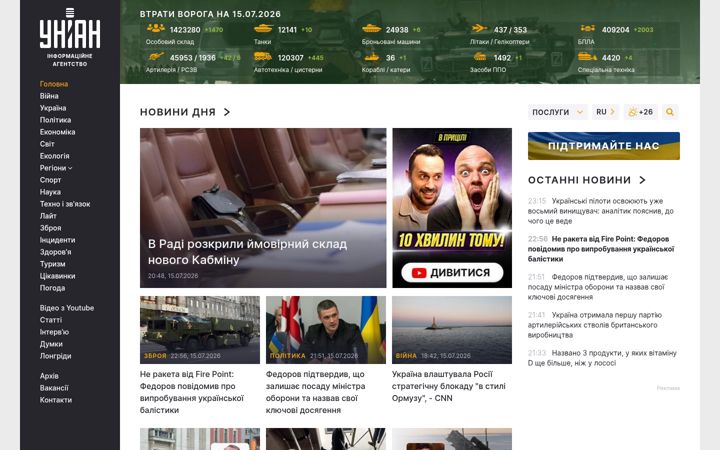This screenshot has width=720, height=450.
Task: Click the artillery / MLRS icon
Action: coord(156,56)
